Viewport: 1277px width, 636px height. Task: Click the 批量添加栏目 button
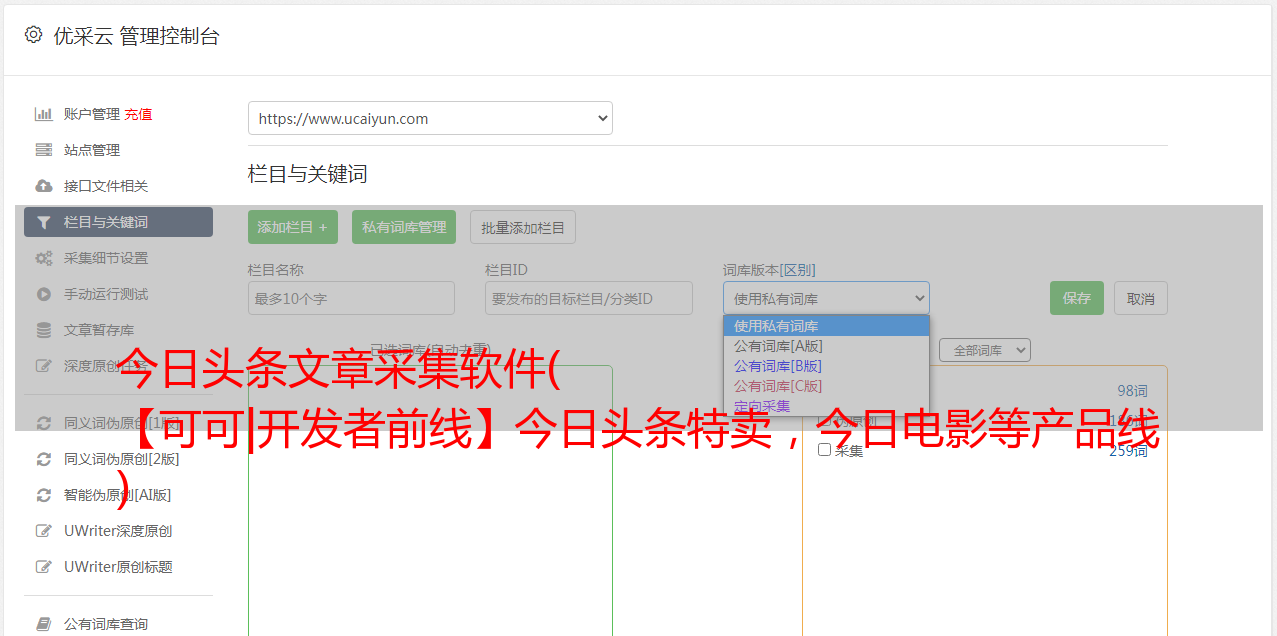(x=523, y=227)
